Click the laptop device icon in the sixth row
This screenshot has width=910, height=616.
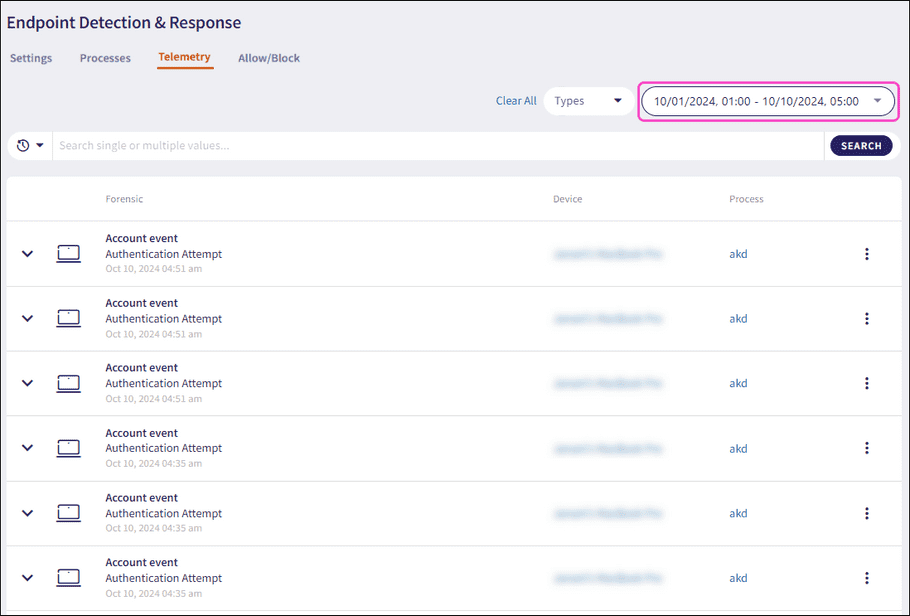click(x=68, y=578)
